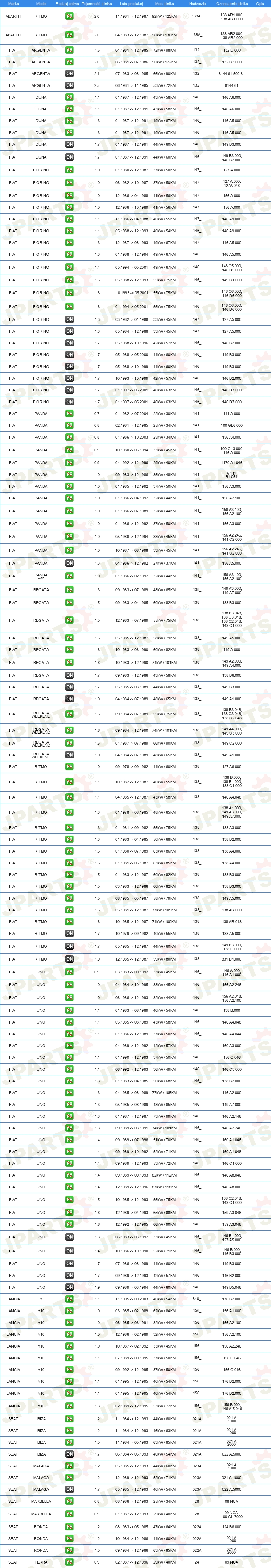Select engine code 8144.61.500.81
This screenshot has width=271, height=1568.
(x=231, y=74)
